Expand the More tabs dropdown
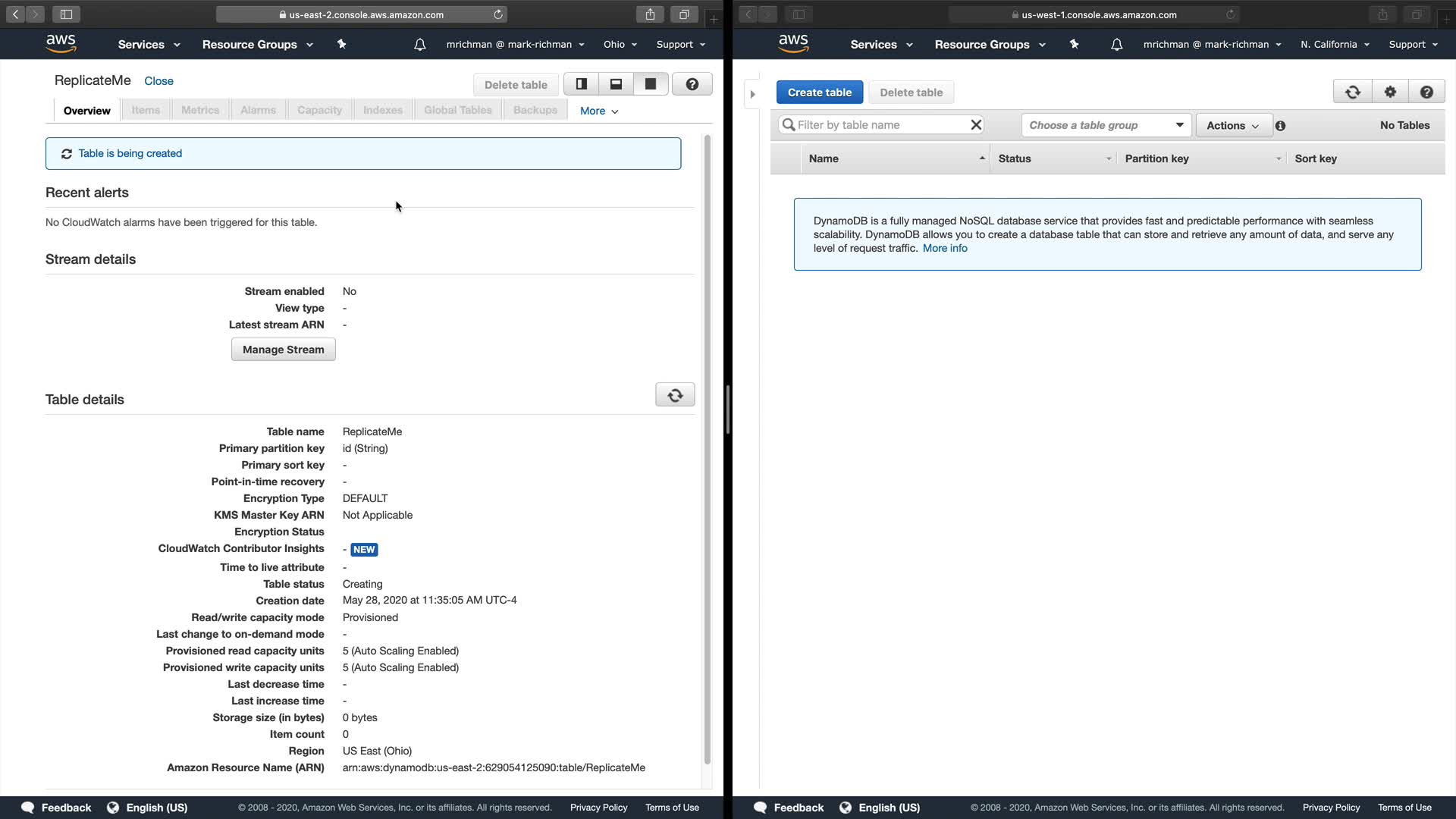The width and height of the screenshot is (1456, 819). [x=598, y=111]
